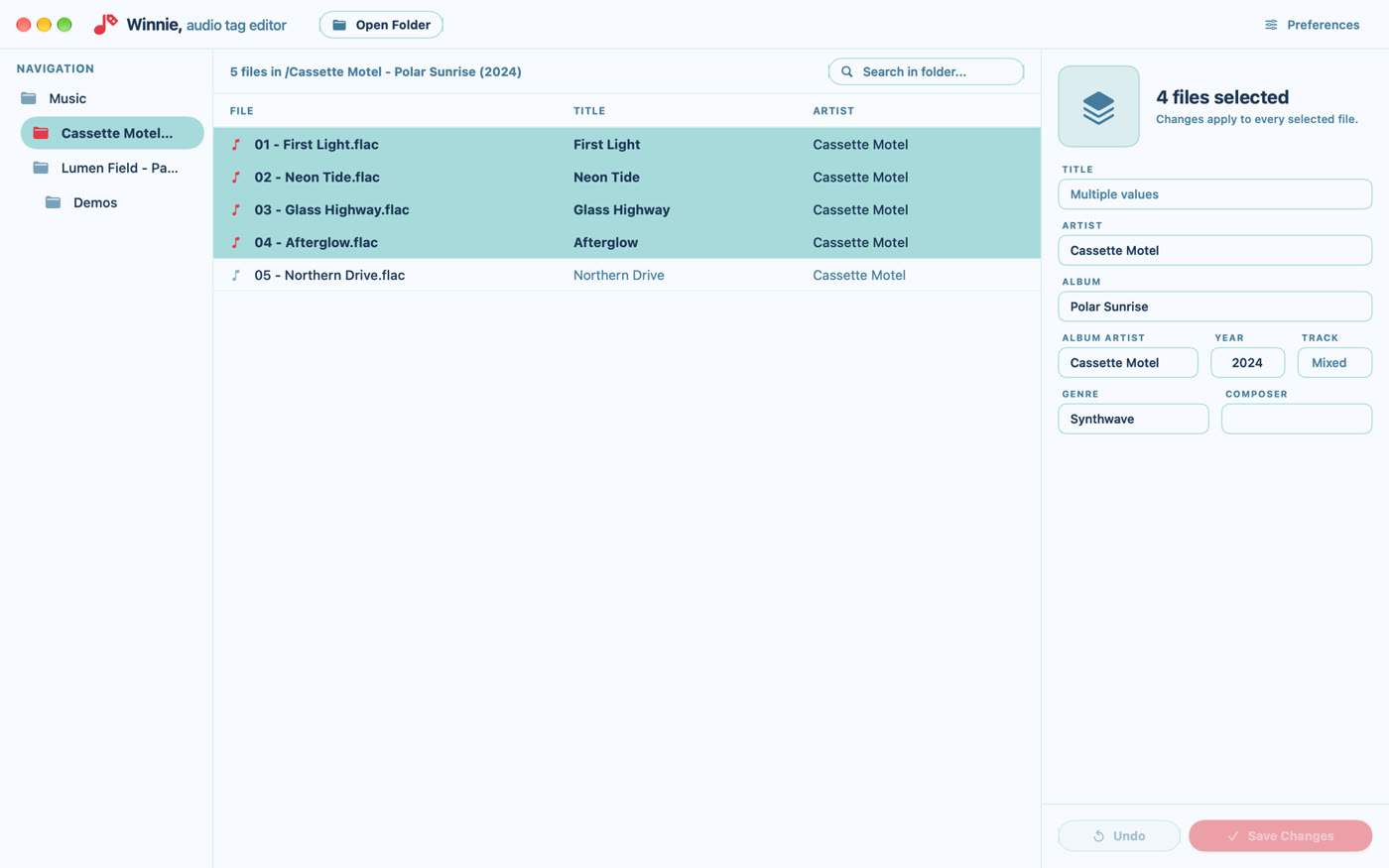
Task: Click the Title field showing Multiple values
Action: (1214, 194)
